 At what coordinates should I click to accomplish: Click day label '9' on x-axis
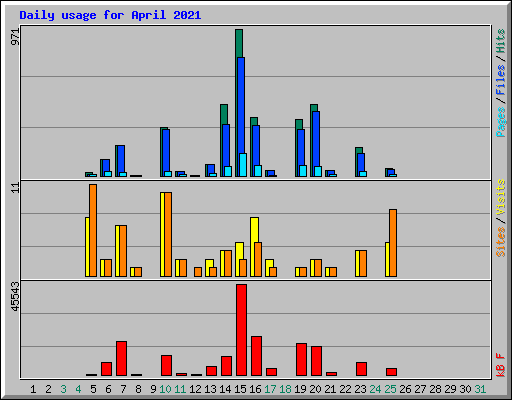tap(153, 389)
